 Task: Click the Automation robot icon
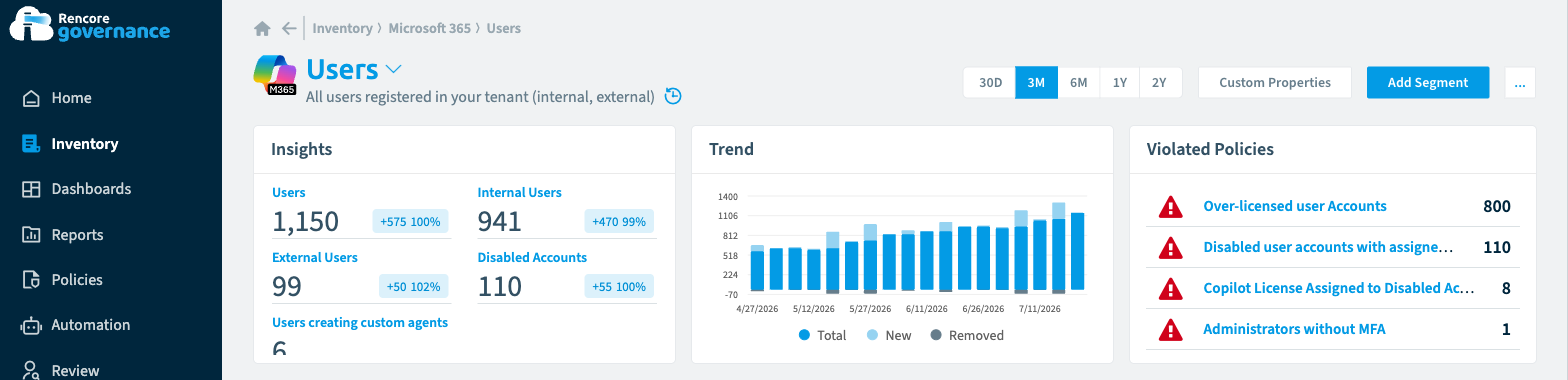click(x=31, y=325)
